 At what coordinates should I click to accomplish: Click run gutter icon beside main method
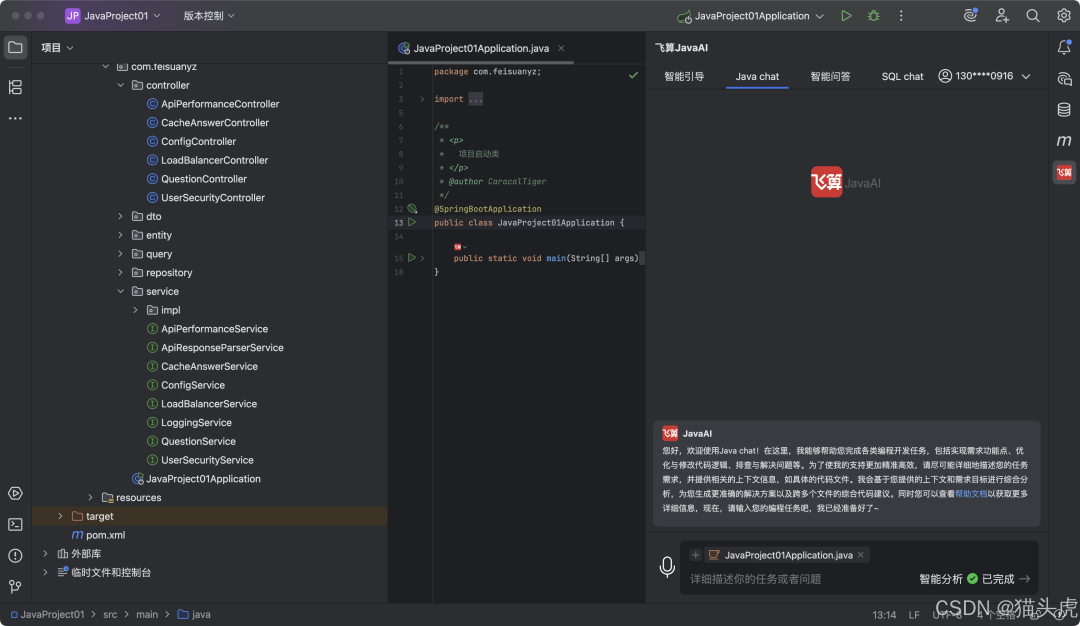click(x=412, y=258)
